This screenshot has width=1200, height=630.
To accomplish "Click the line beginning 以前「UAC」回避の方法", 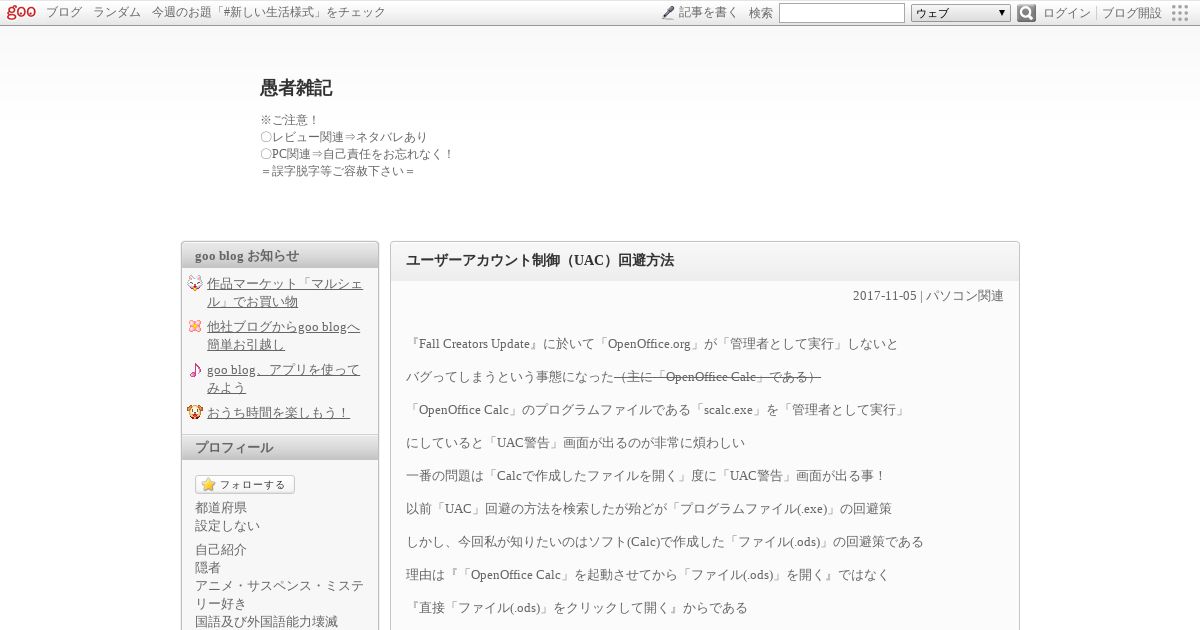I will pyautogui.click(x=649, y=509).
